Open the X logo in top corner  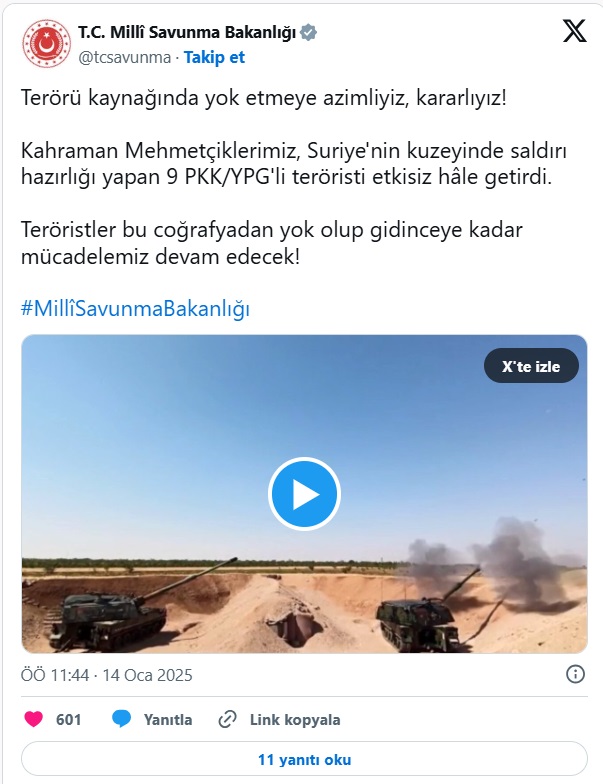click(574, 31)
